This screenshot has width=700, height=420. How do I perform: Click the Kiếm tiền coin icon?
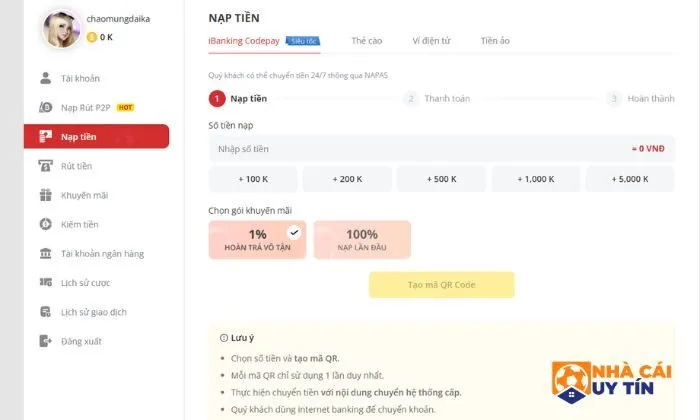46,224
